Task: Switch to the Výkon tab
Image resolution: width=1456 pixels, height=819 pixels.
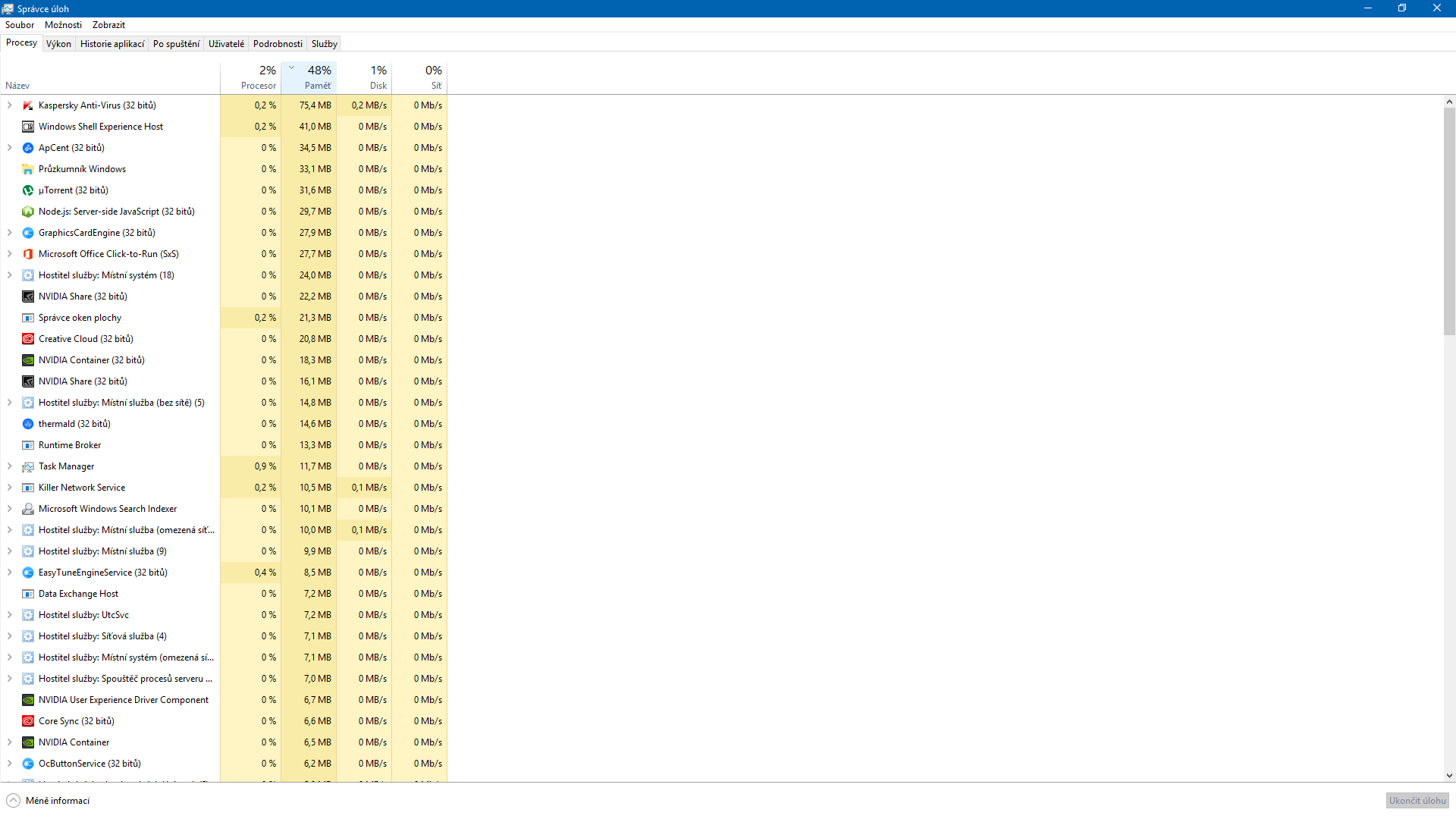Action: (x=58, y=44)
